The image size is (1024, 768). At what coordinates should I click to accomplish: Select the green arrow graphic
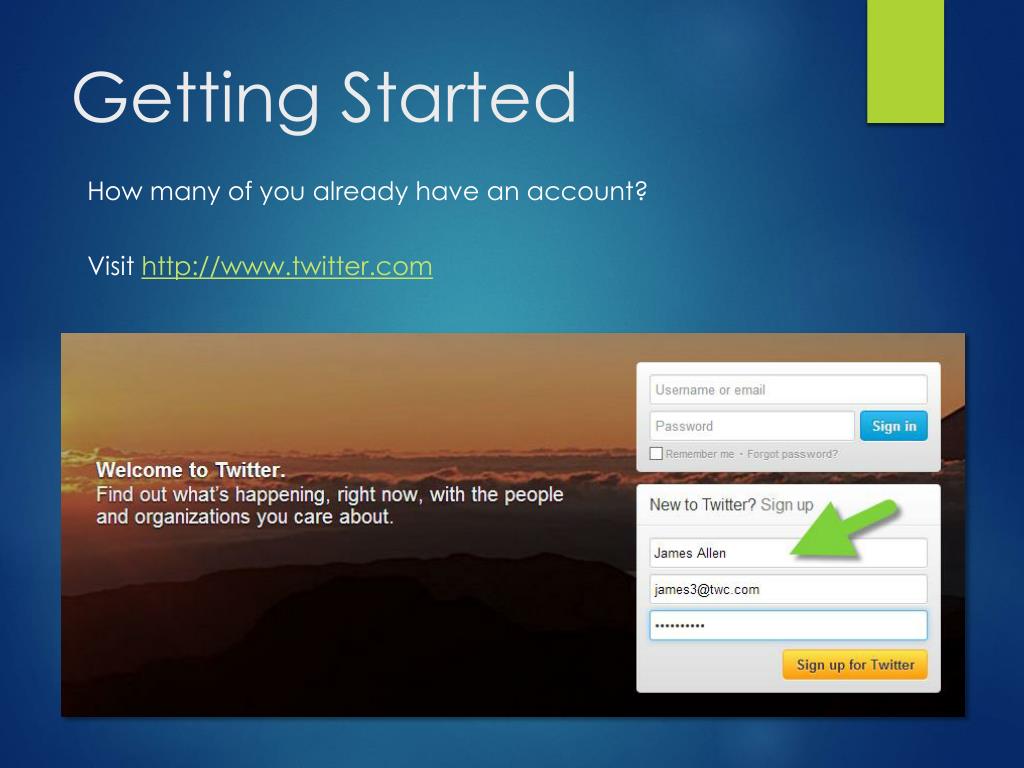coord(846,528)
